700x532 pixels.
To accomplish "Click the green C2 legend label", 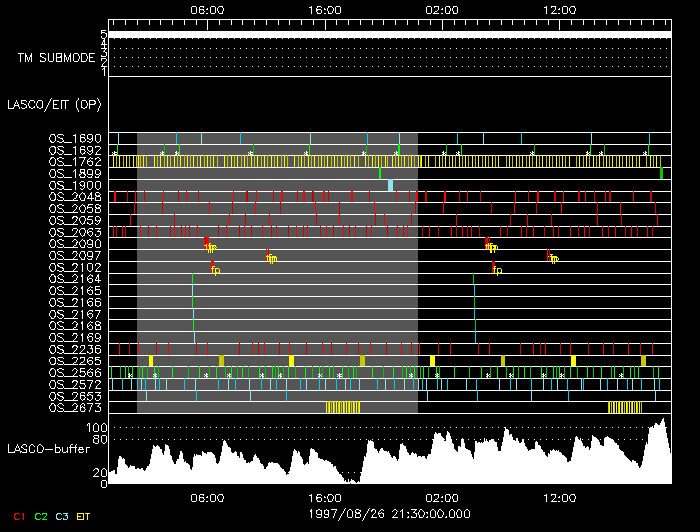I will tap(41, 516).
